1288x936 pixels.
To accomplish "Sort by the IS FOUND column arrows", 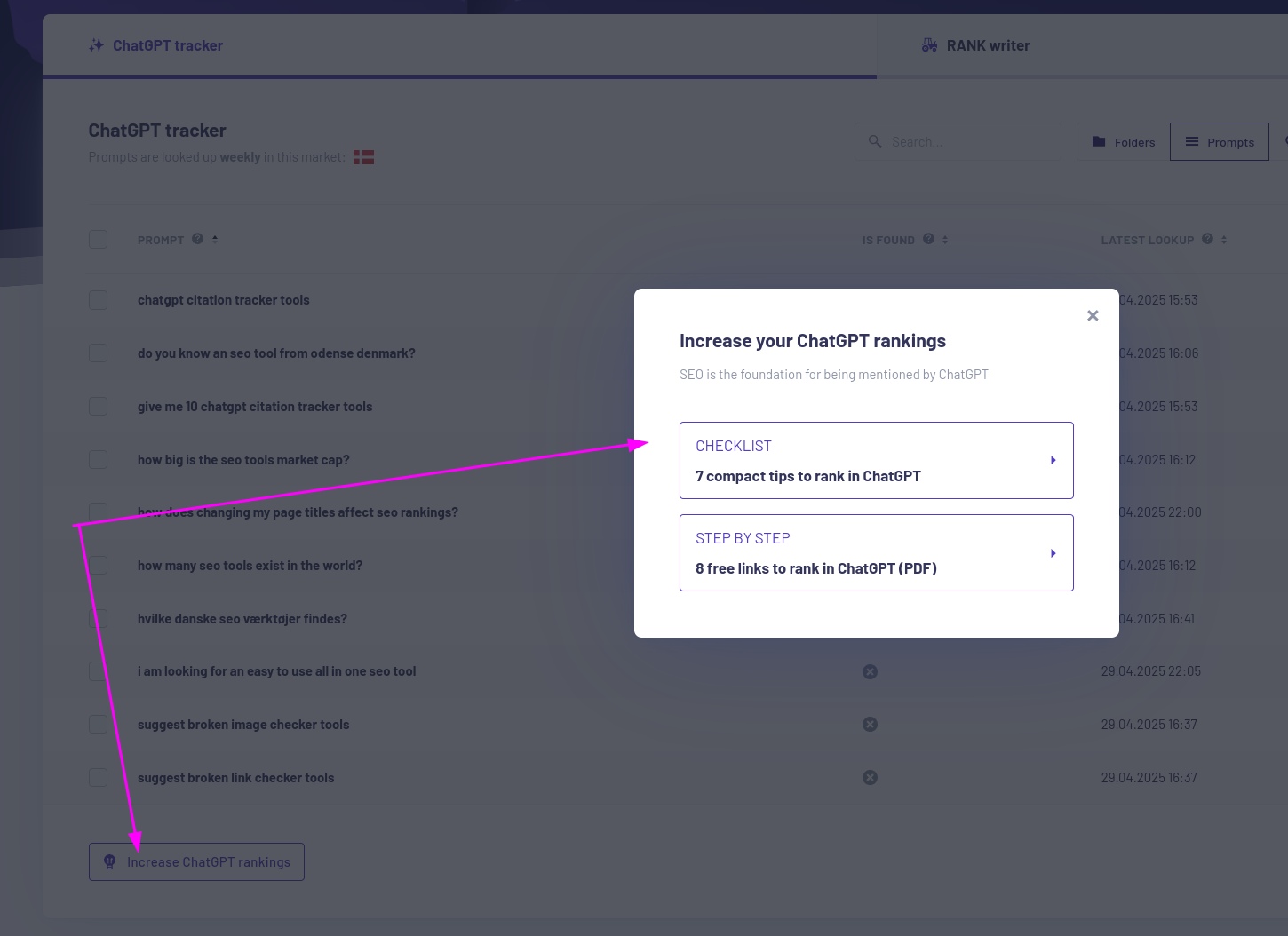I will (945, 239).
